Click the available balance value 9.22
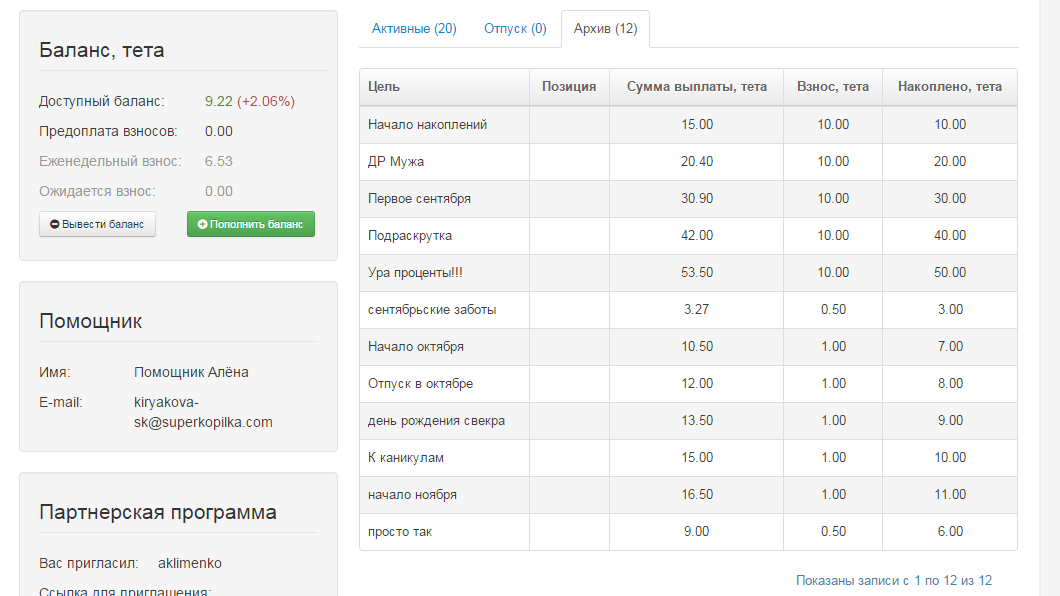This screenshot has height=596, width=1060. point(219,101)
